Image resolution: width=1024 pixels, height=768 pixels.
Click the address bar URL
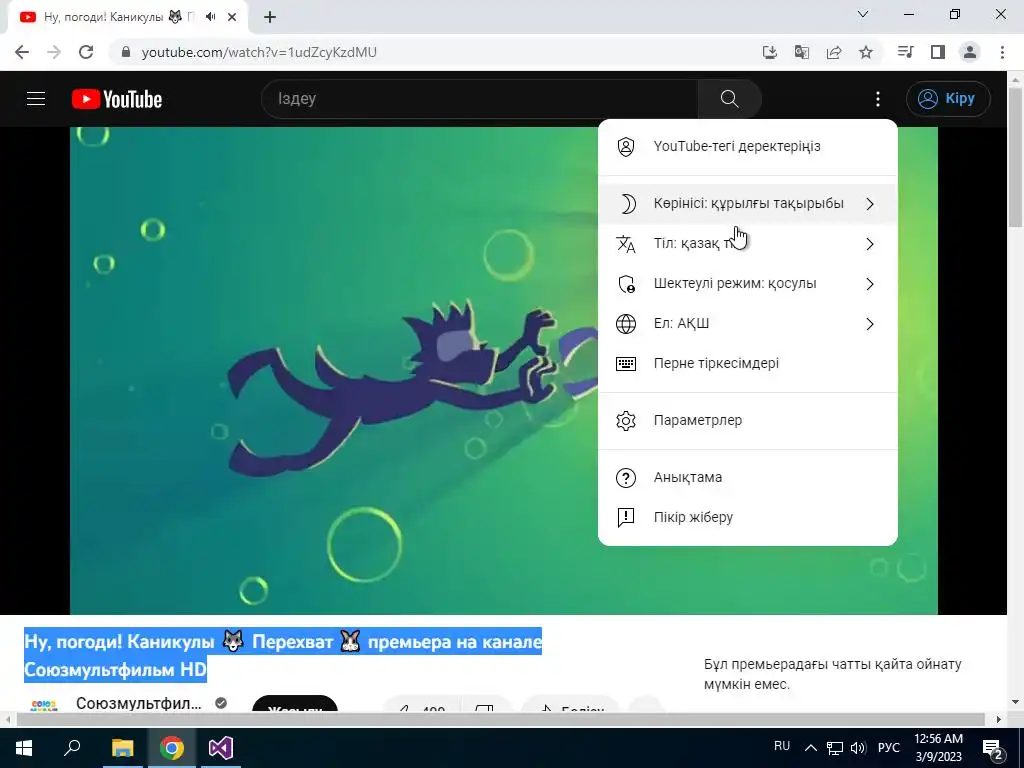point(259,52)
